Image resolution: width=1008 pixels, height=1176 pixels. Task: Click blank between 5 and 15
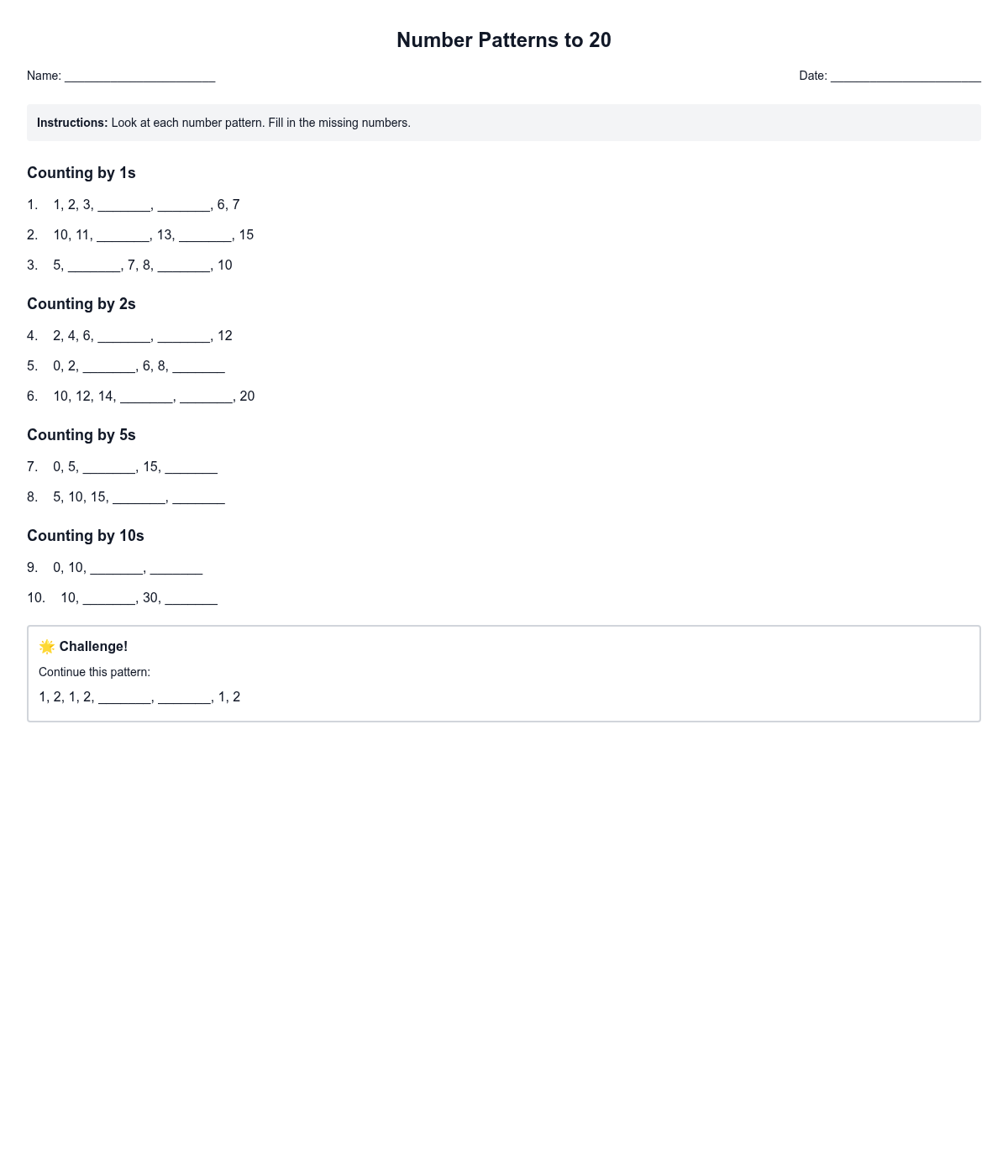(109, 467)
